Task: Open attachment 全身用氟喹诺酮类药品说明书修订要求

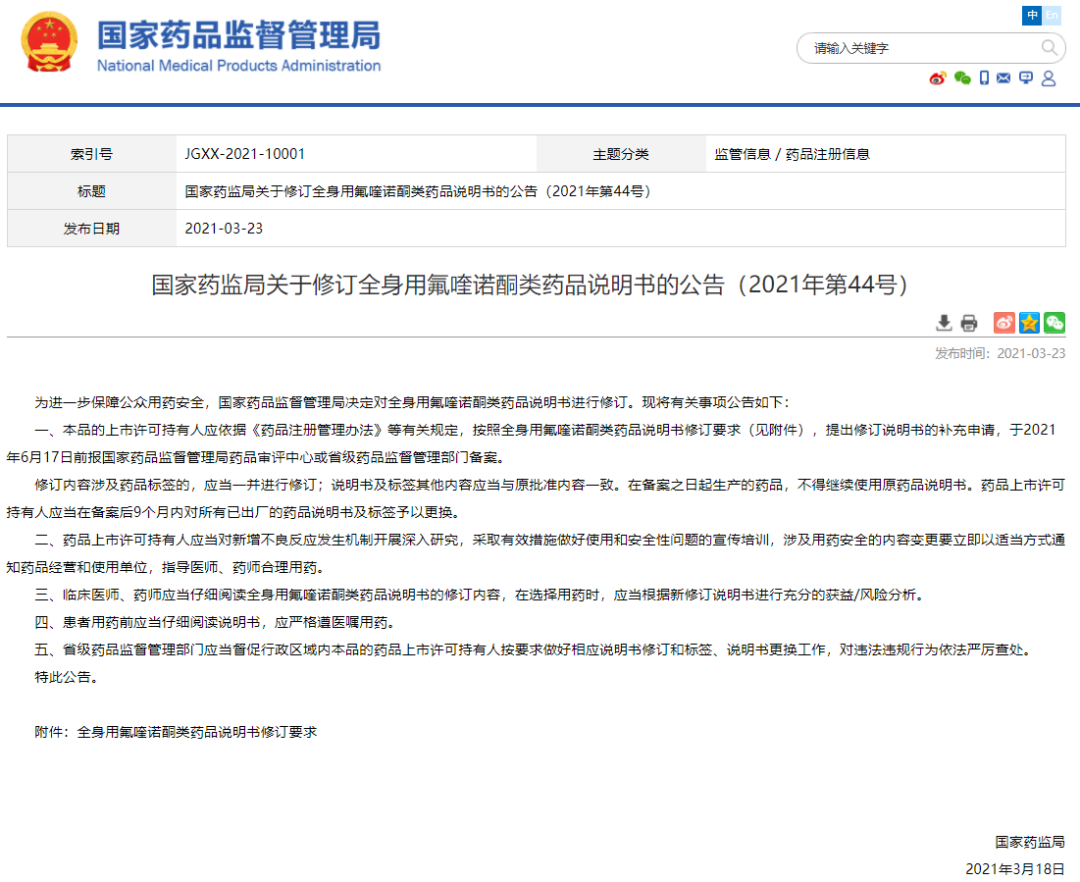Action: click(197, 732)
